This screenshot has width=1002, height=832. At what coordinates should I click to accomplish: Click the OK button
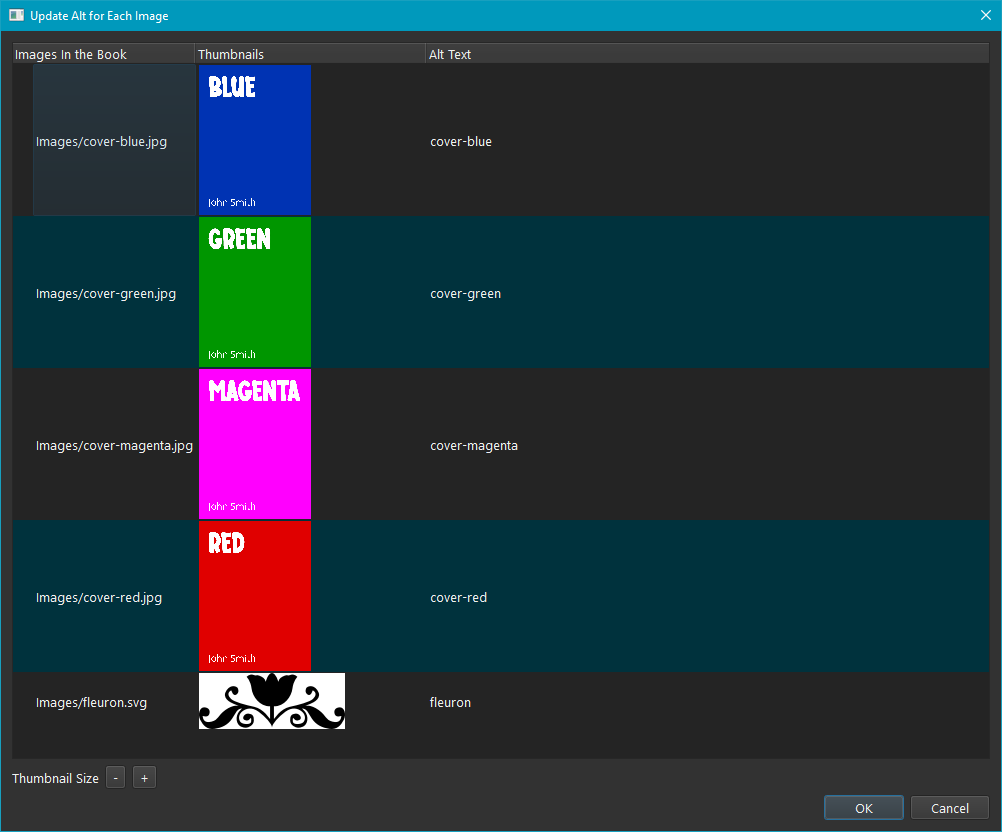point(863,808)
